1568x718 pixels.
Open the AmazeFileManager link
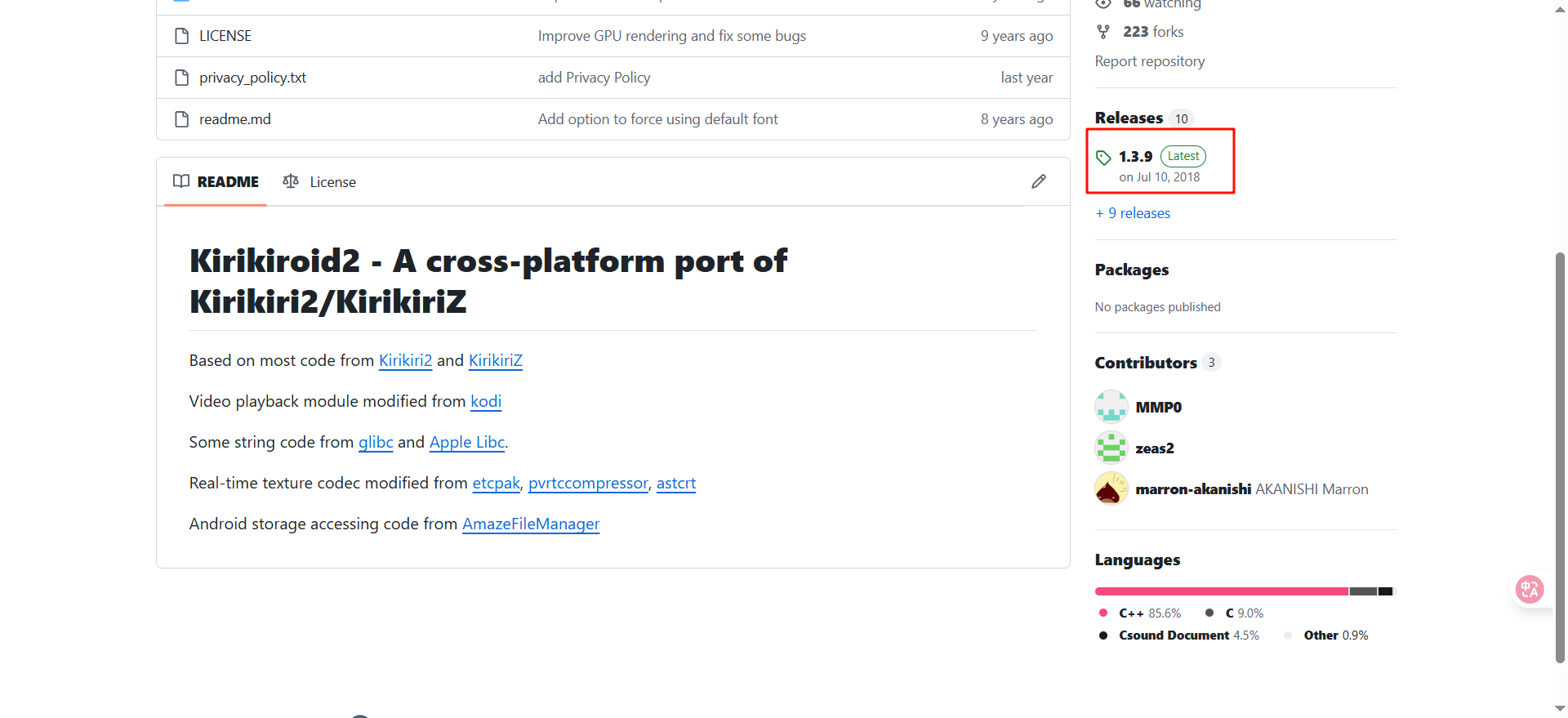tap(531, 524)
